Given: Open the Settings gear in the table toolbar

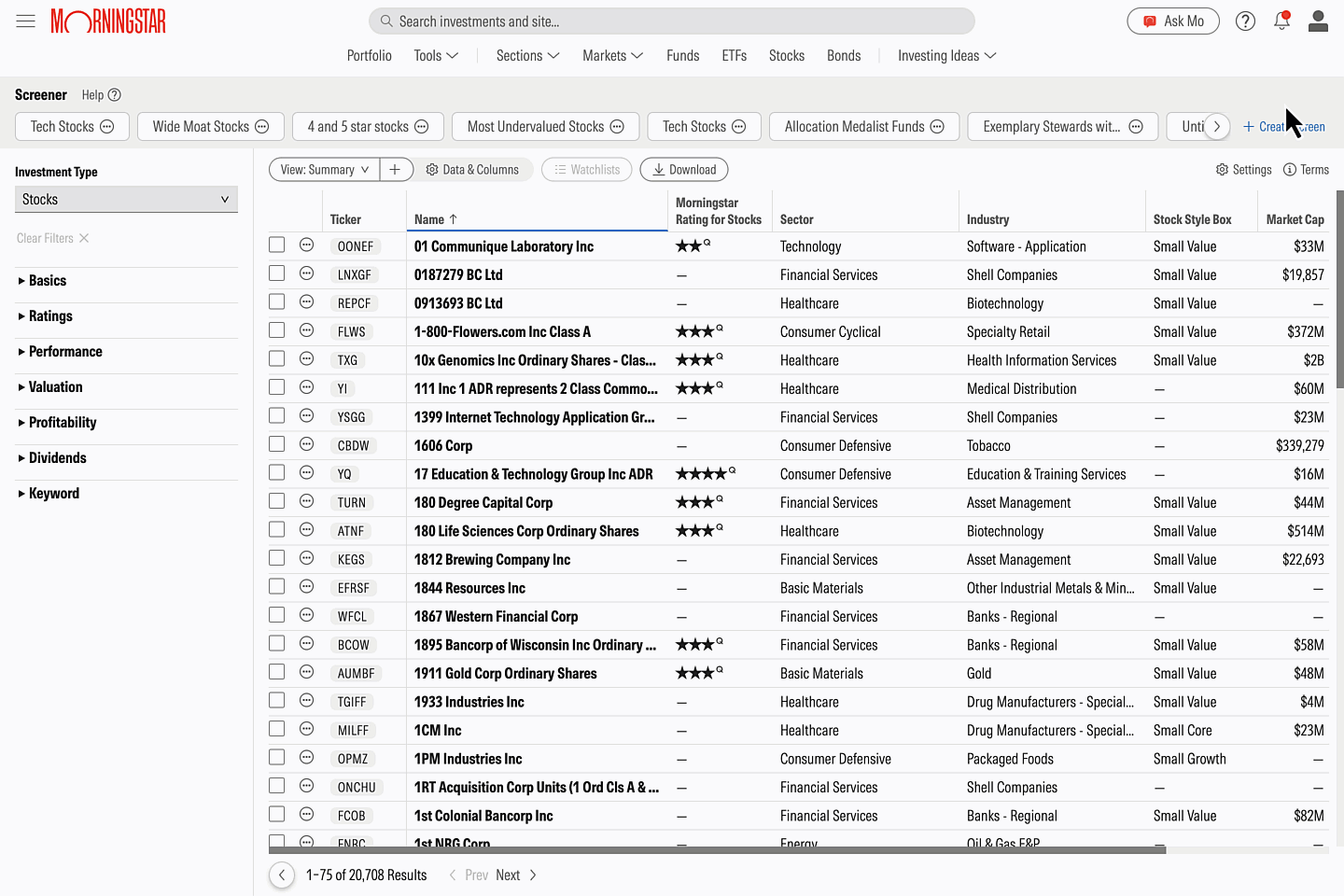Looking at the screenshot, I should click(x=1243, y=170).
